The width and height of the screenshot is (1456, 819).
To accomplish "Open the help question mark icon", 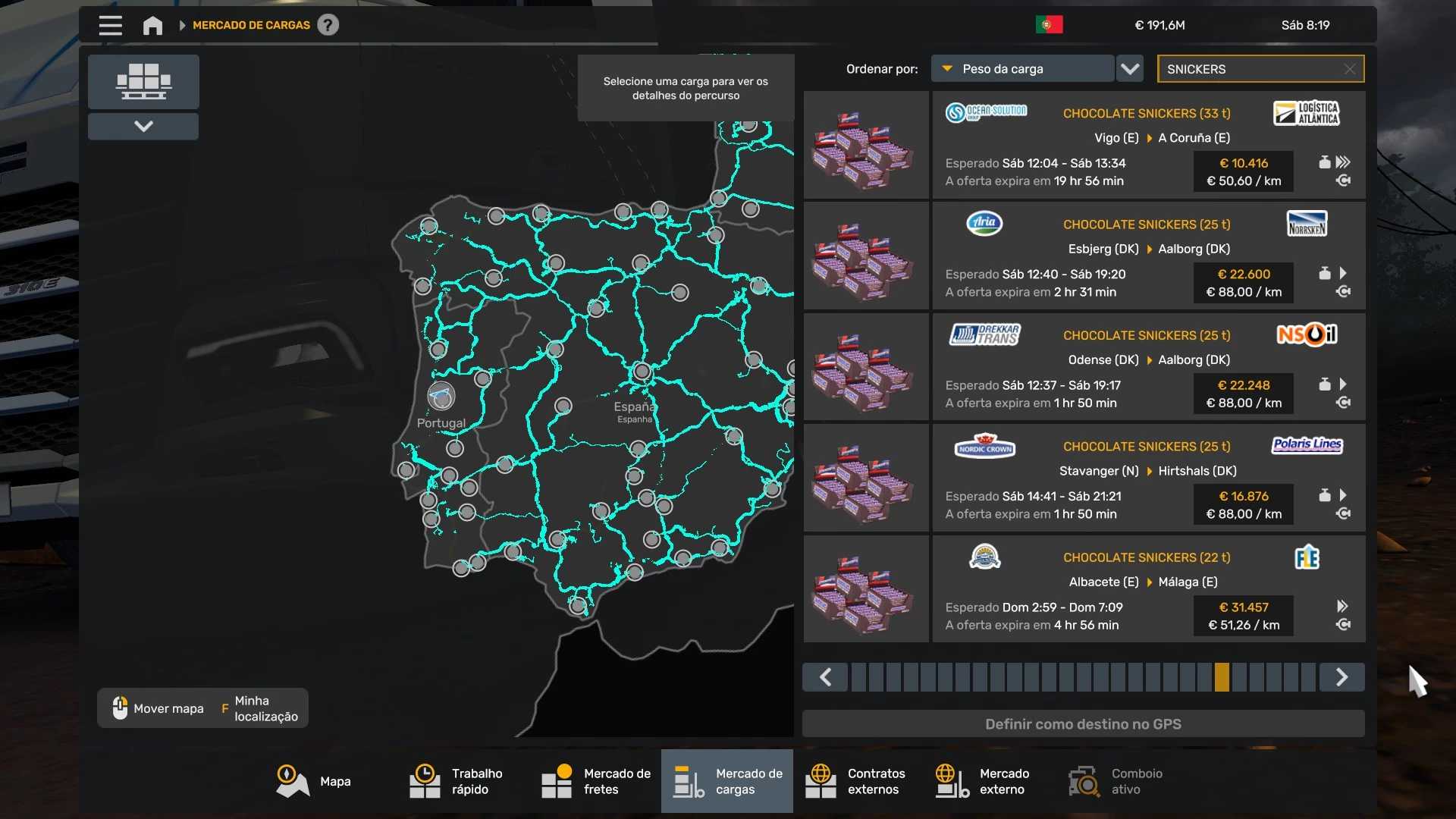I will pos(328,25).
